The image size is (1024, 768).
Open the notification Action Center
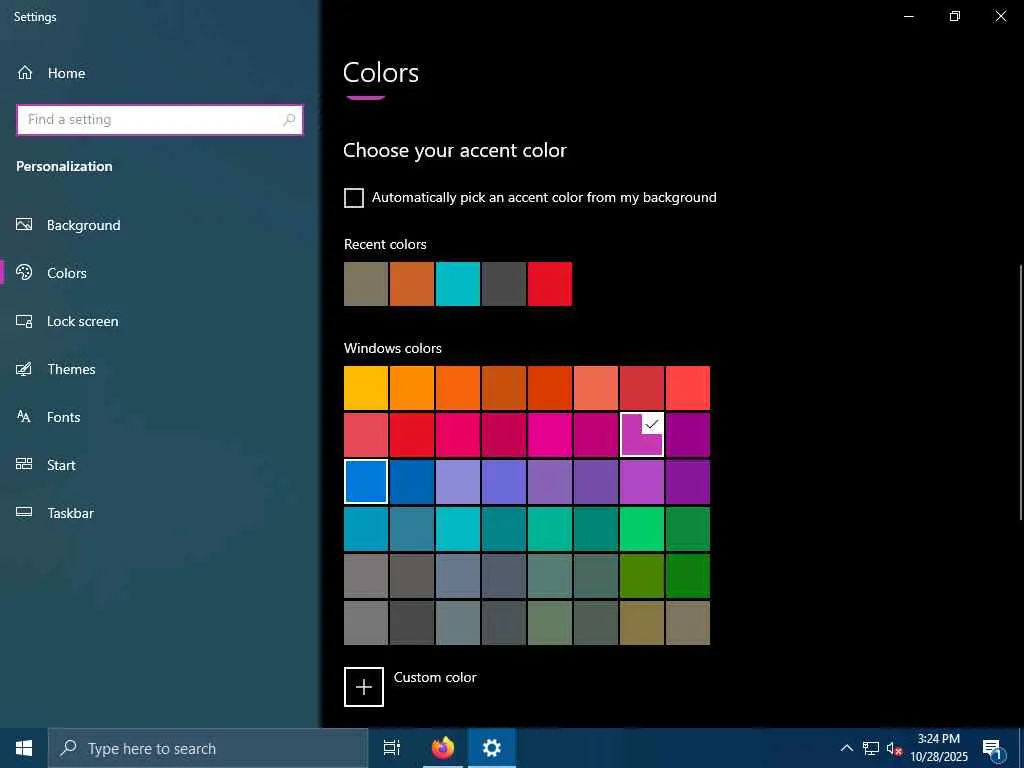tap(992, 748)
